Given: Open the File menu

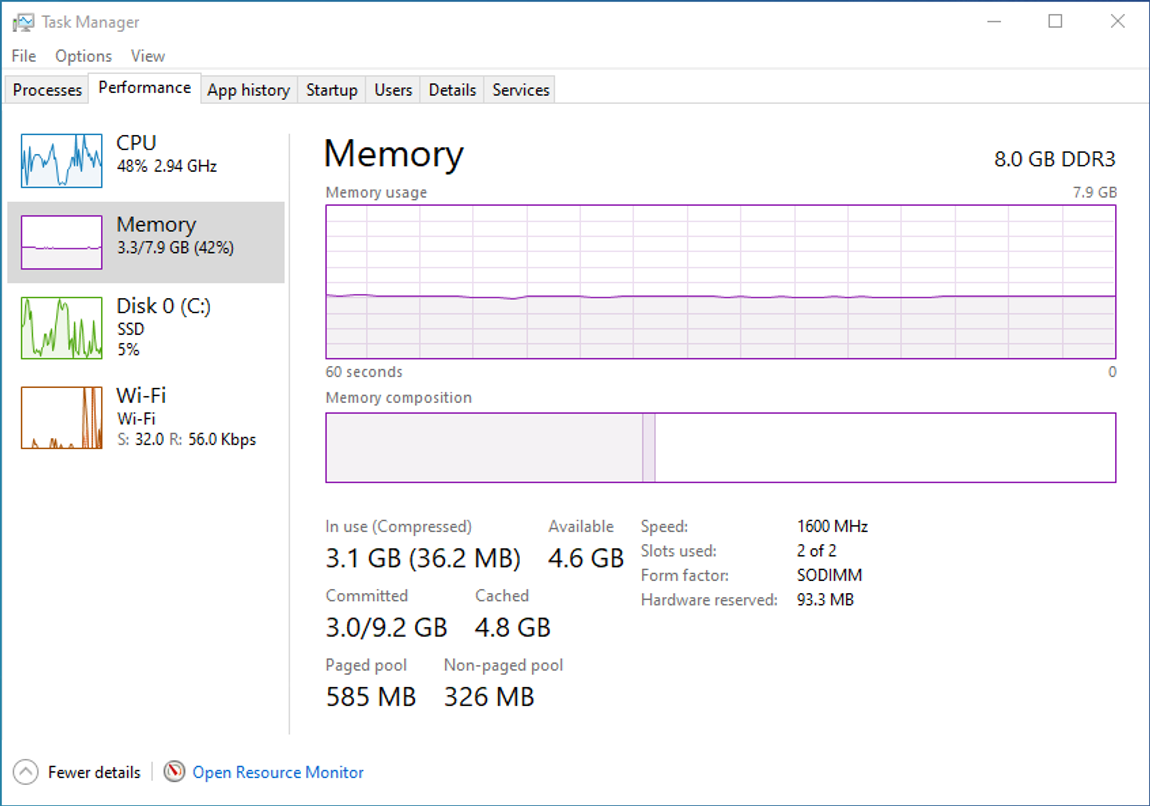Looking at the screenshot, I should 24,56.
